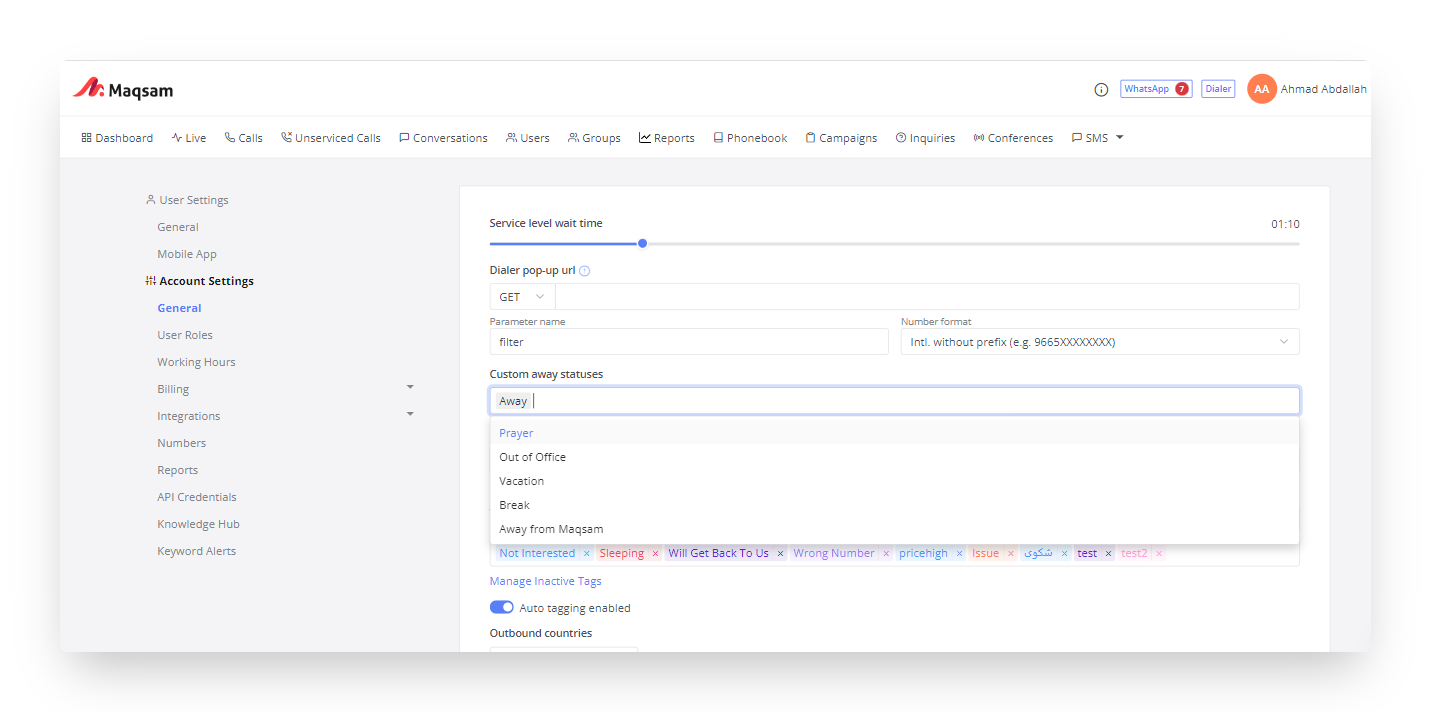Open User Roles settings
The image size is (1431, 712).
pyautogui.click(x=185, y=335)
